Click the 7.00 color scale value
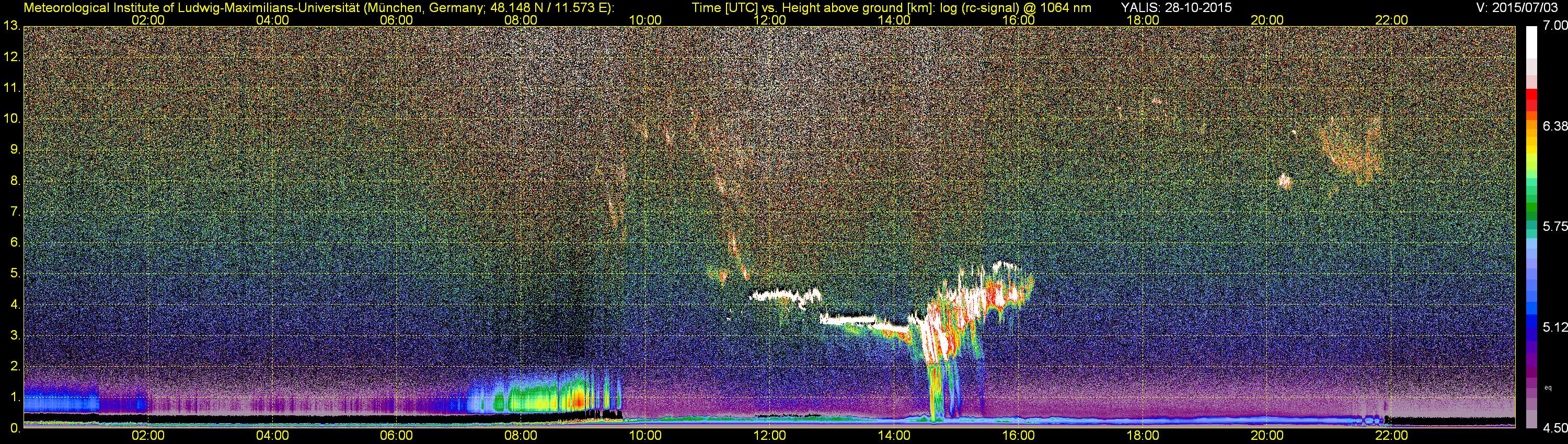This screenshot has height=444, width=1568. [x=1555, y=26]
